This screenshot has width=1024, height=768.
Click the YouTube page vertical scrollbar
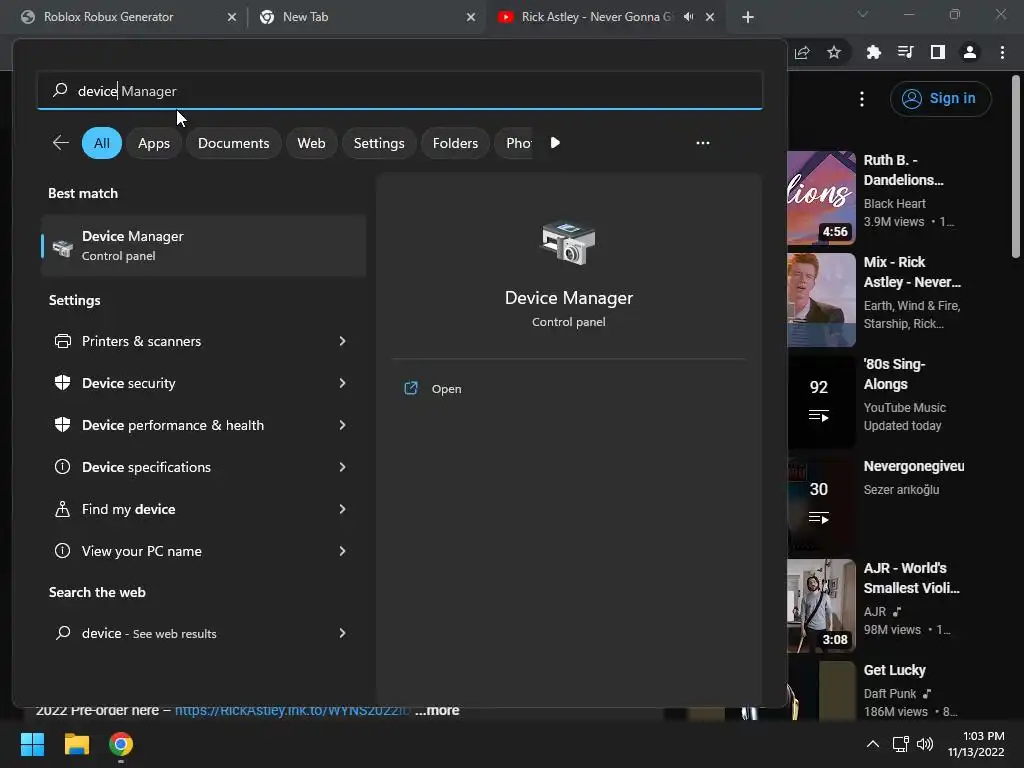click(1016, 167)
